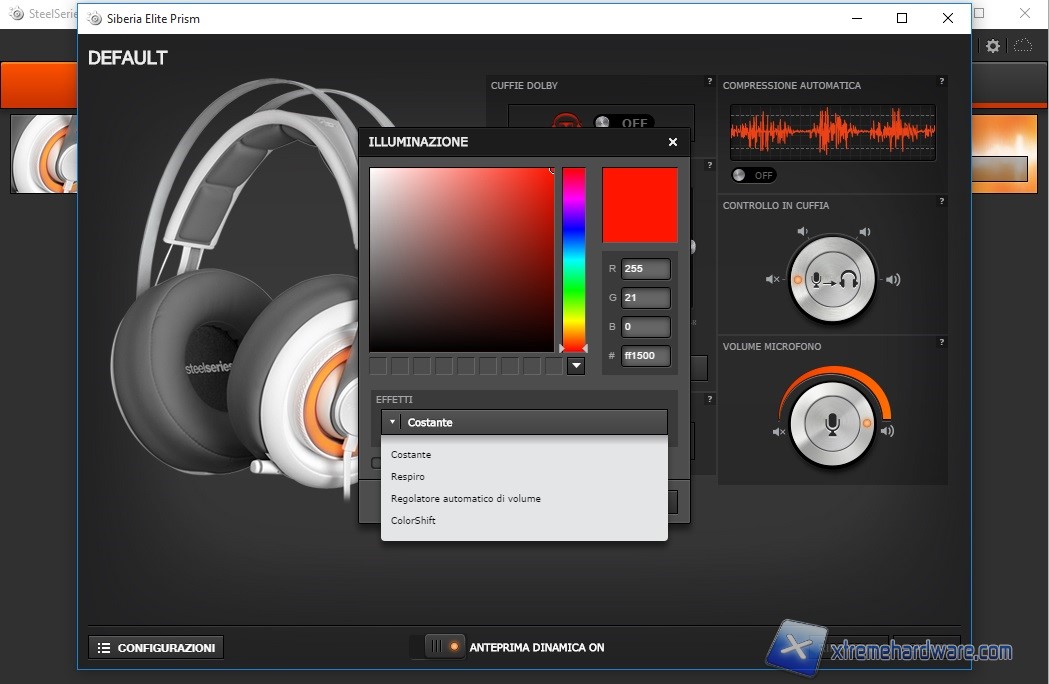Click the muted microphone volume icon
The height and width of the screenshot is (684, 1049).
tap(779, 432)
